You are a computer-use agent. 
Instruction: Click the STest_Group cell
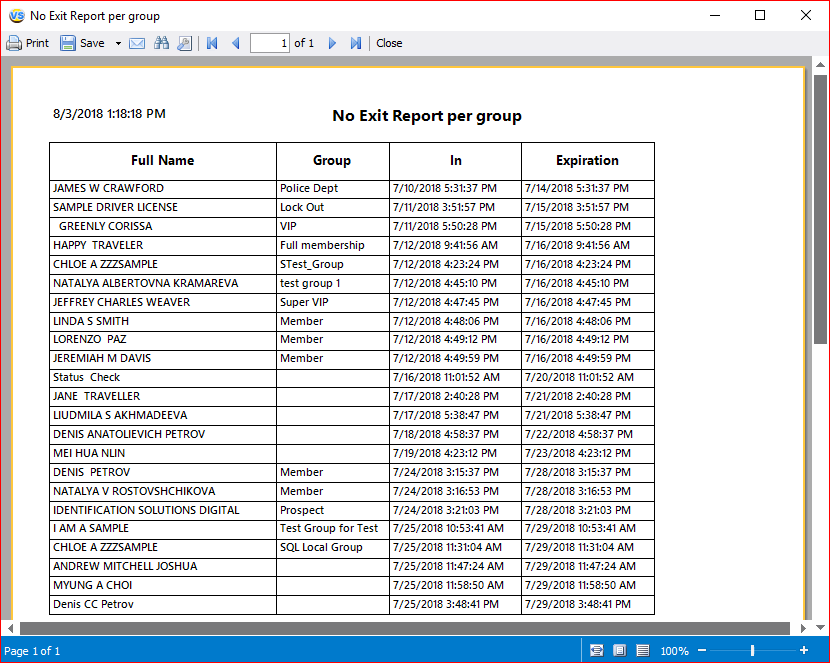pos(332,265)
